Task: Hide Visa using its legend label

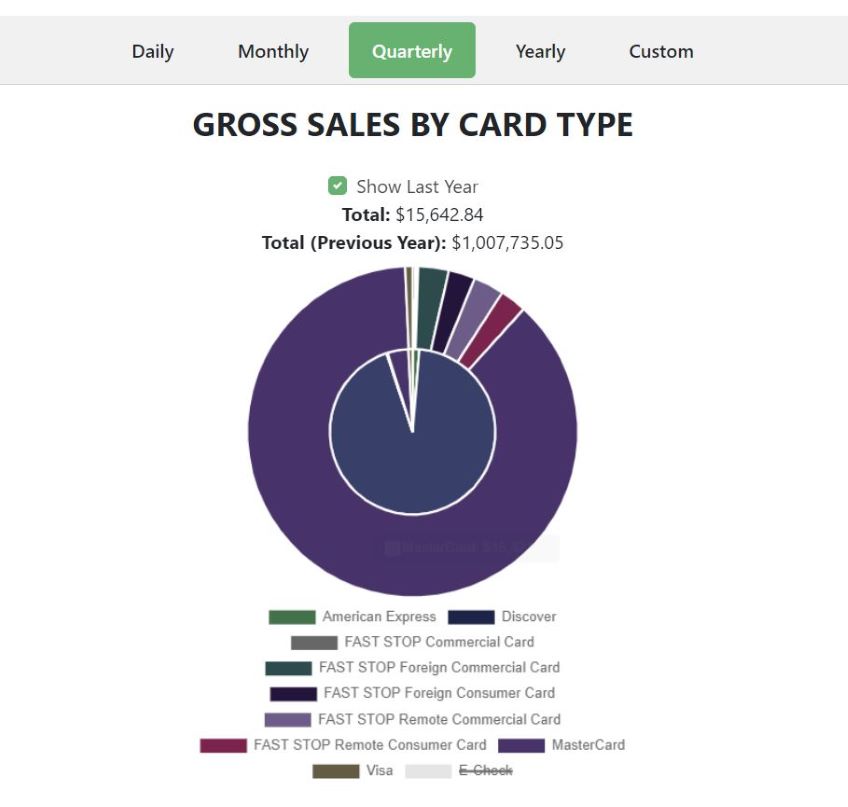Action: pyautogui.click(x=379, y=771)
